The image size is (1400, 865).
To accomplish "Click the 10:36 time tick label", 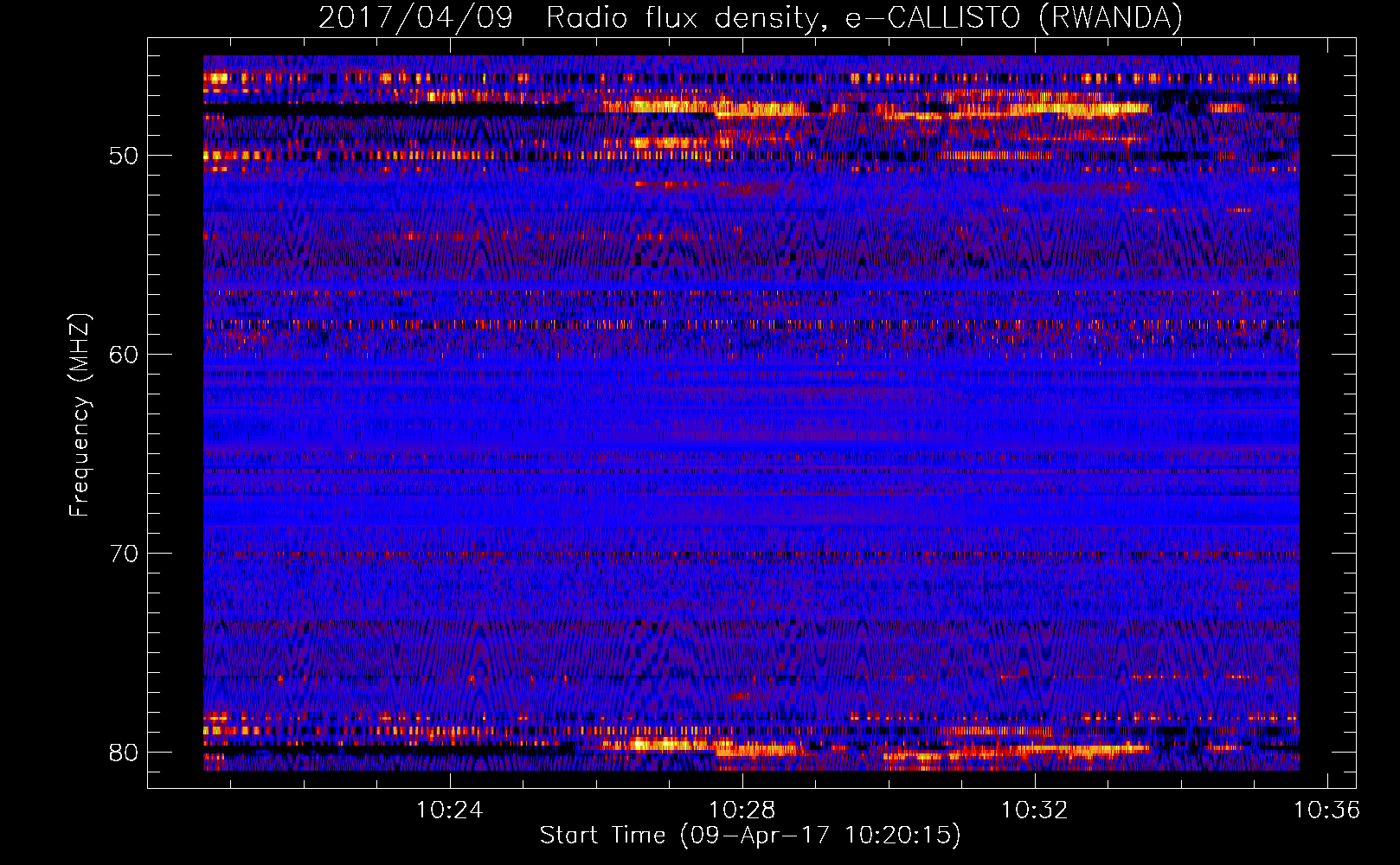I will 1326,811.
